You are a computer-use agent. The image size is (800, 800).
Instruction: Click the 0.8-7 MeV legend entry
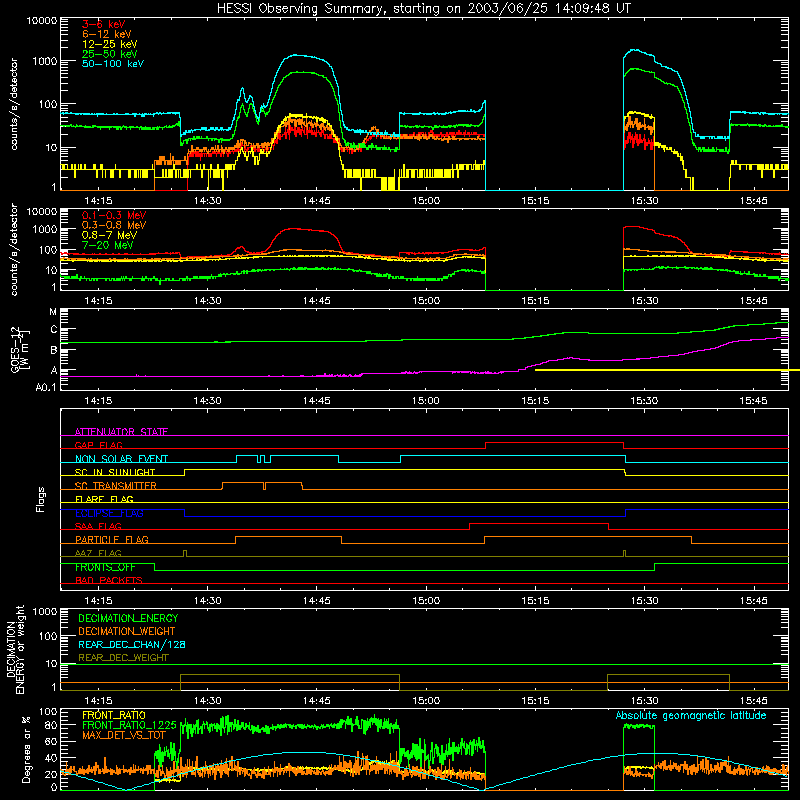click(x=109, y=235)
